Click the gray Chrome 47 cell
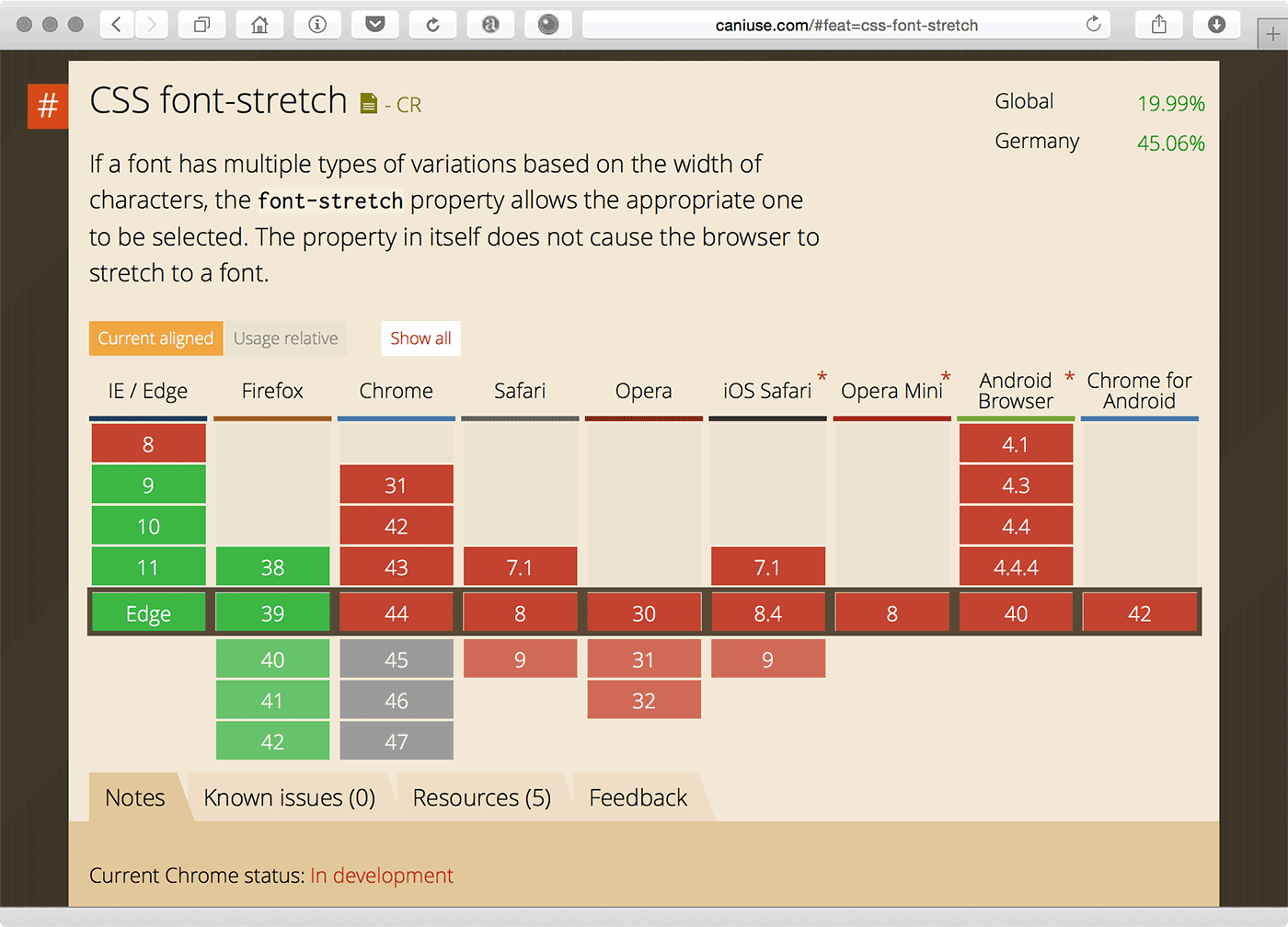 click(397, 741)
